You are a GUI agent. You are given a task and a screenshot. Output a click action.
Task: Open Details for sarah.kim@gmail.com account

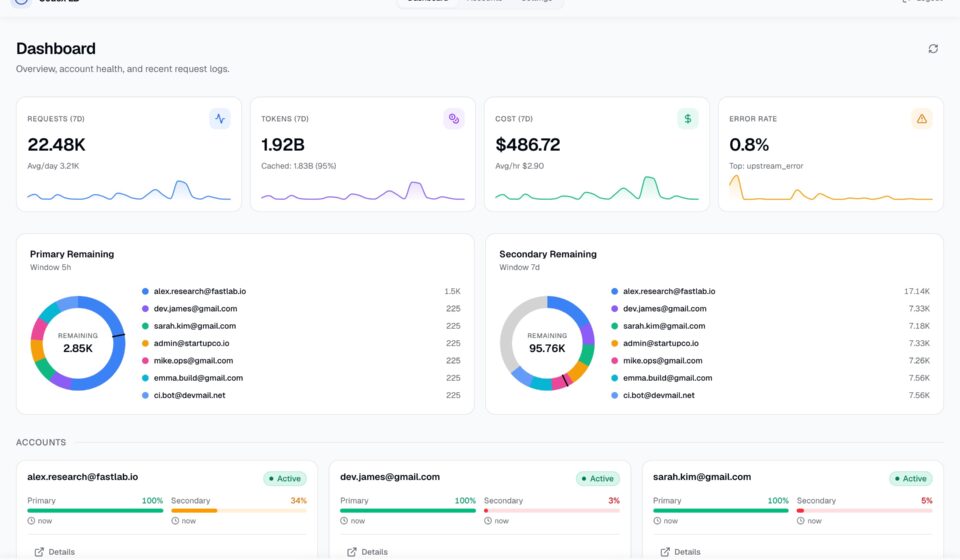point(680,552)
